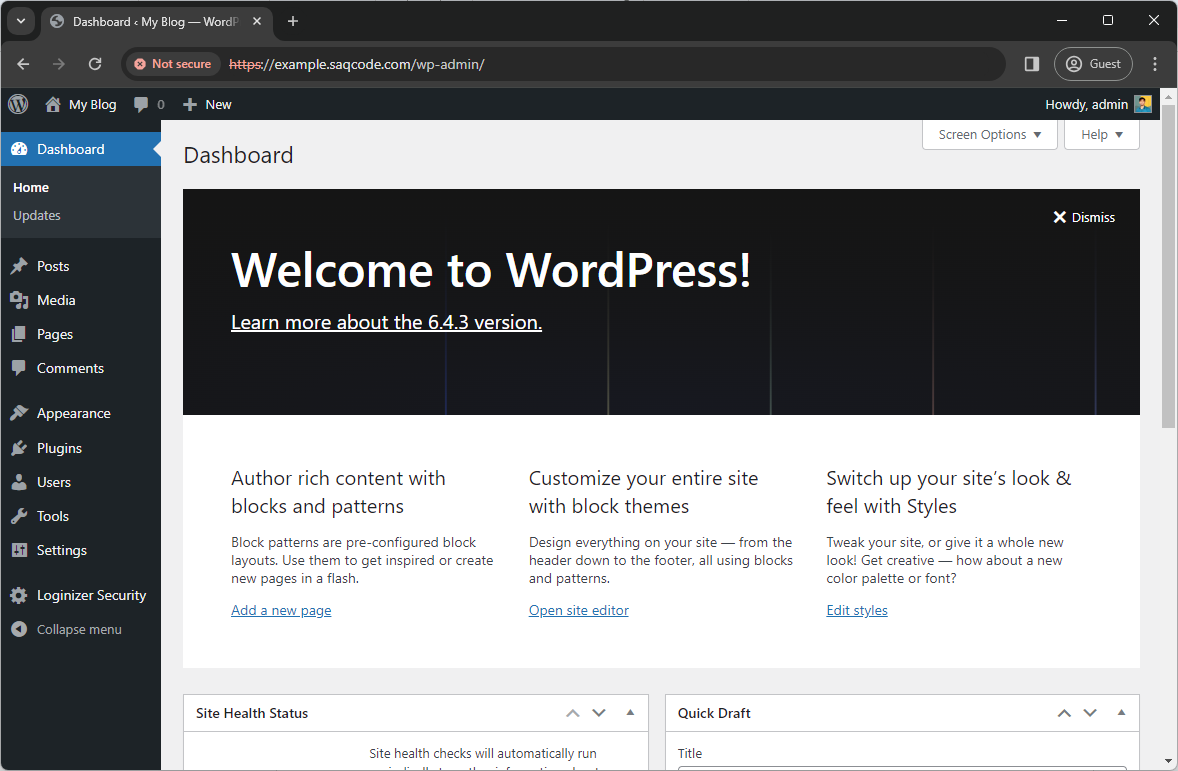Click the Tools wrench icon
Image resolution: width=1178 pixels, height=771 pixels.
[20, 516]
